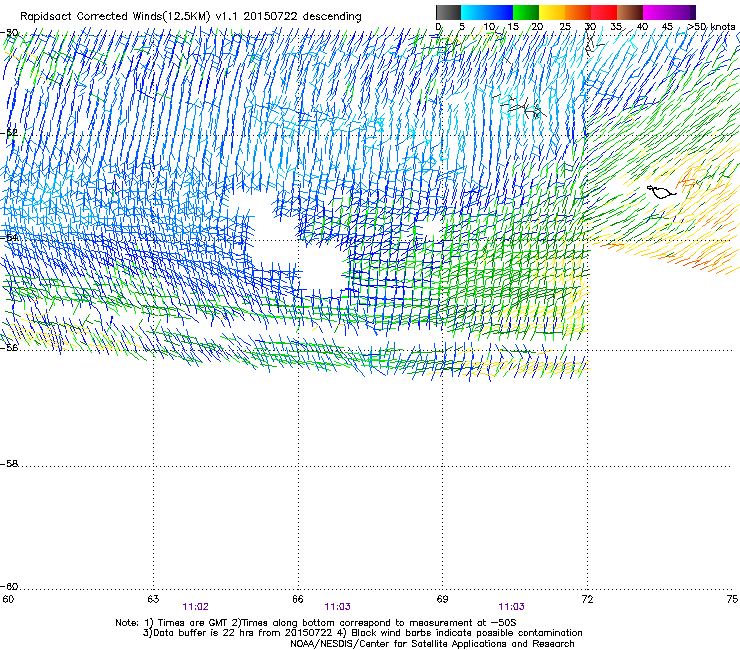The width and height of the screenshot is (740, 650).
Task: Click the legend value '25'
Action: point(565,27)
